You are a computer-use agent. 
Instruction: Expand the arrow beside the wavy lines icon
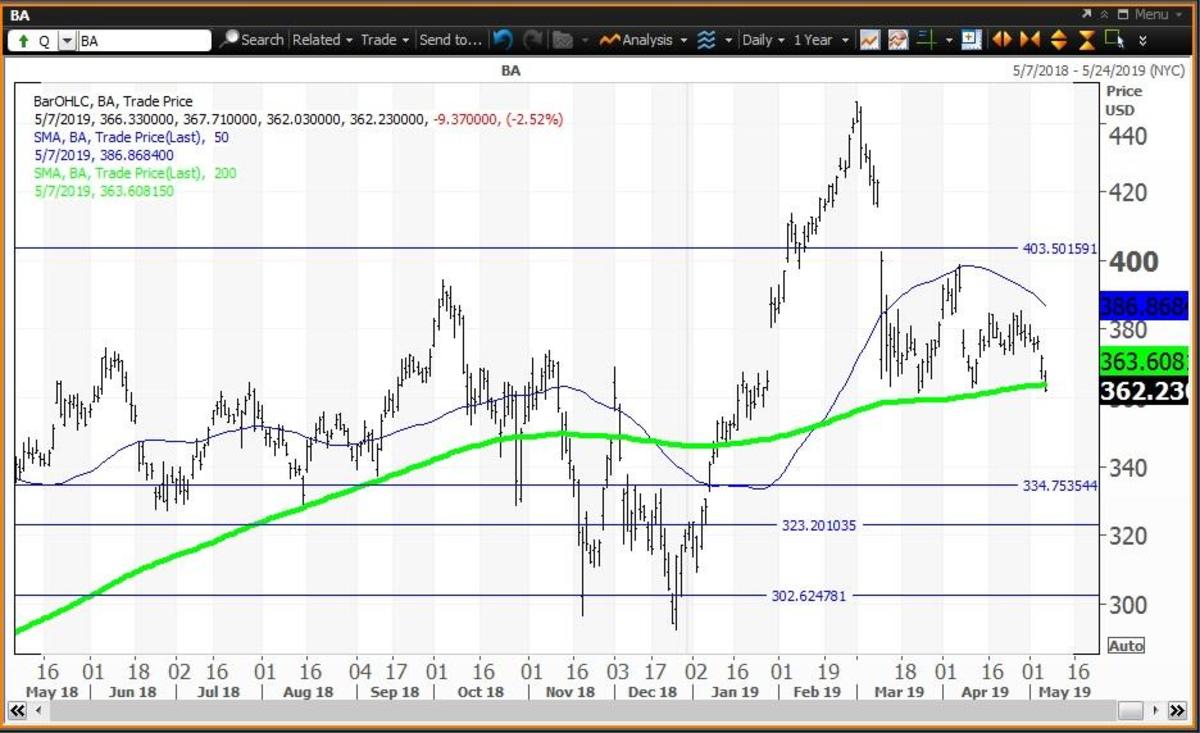click(x=729, y=41)
